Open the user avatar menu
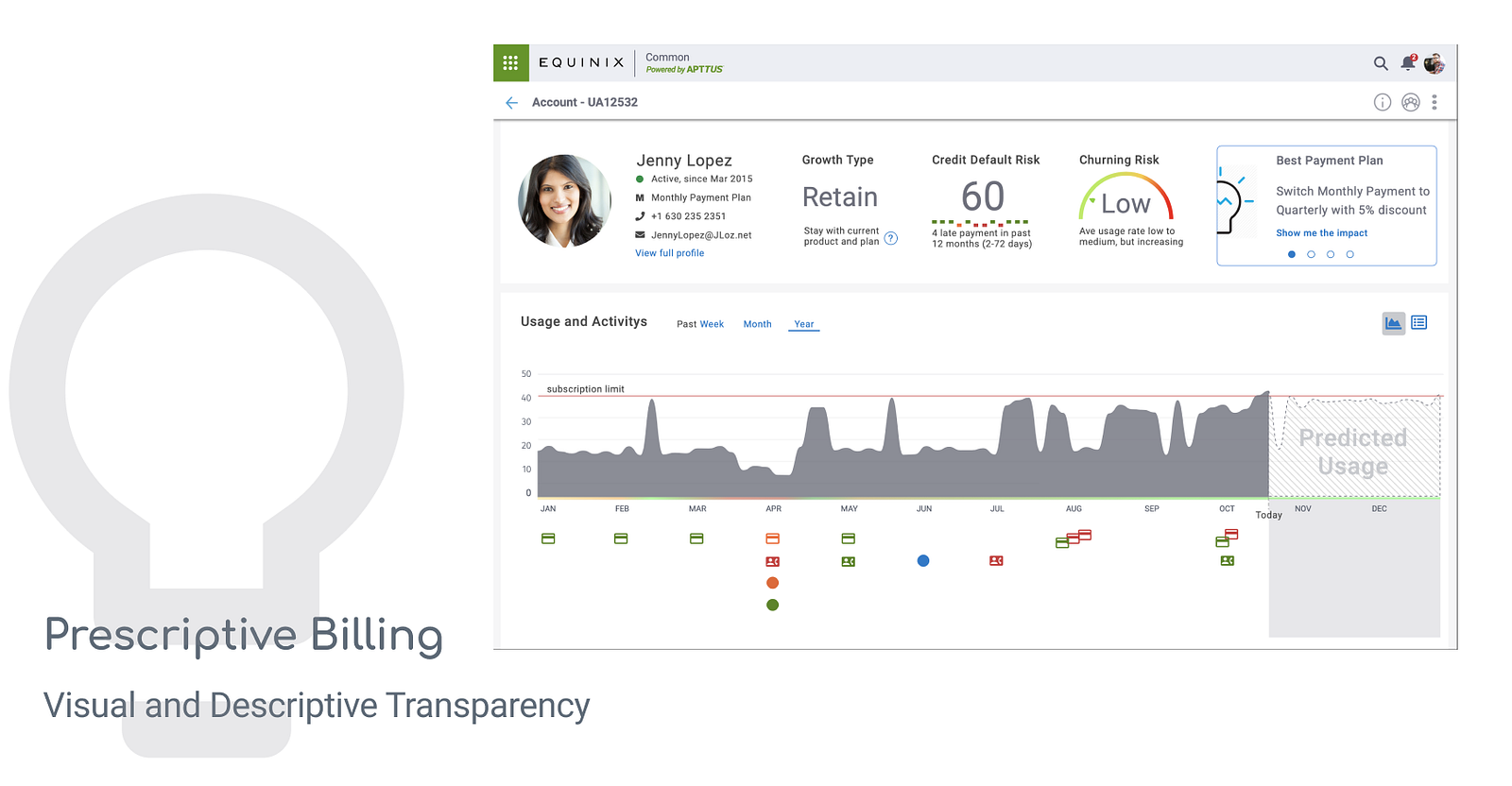The width and height of the screenshot is (1512, 786). (1435, 63)
